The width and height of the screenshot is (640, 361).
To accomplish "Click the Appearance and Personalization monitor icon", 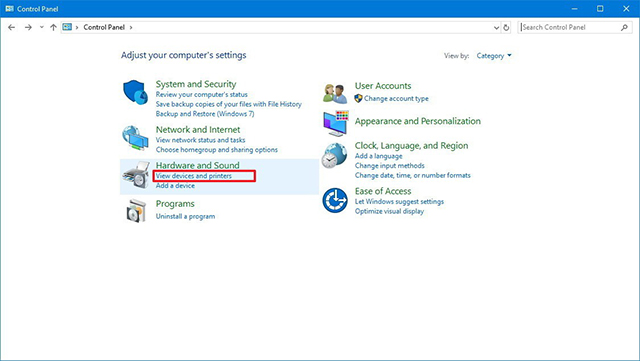I will pos(336,123).
